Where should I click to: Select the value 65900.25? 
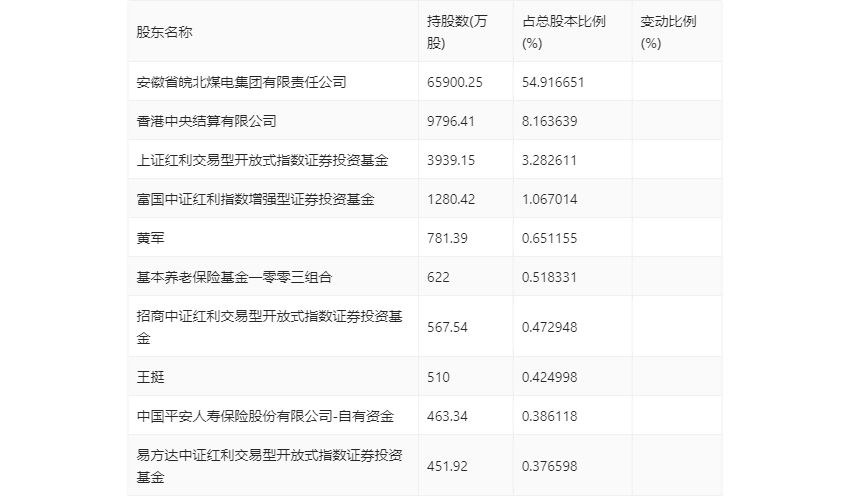coord(455,82)
